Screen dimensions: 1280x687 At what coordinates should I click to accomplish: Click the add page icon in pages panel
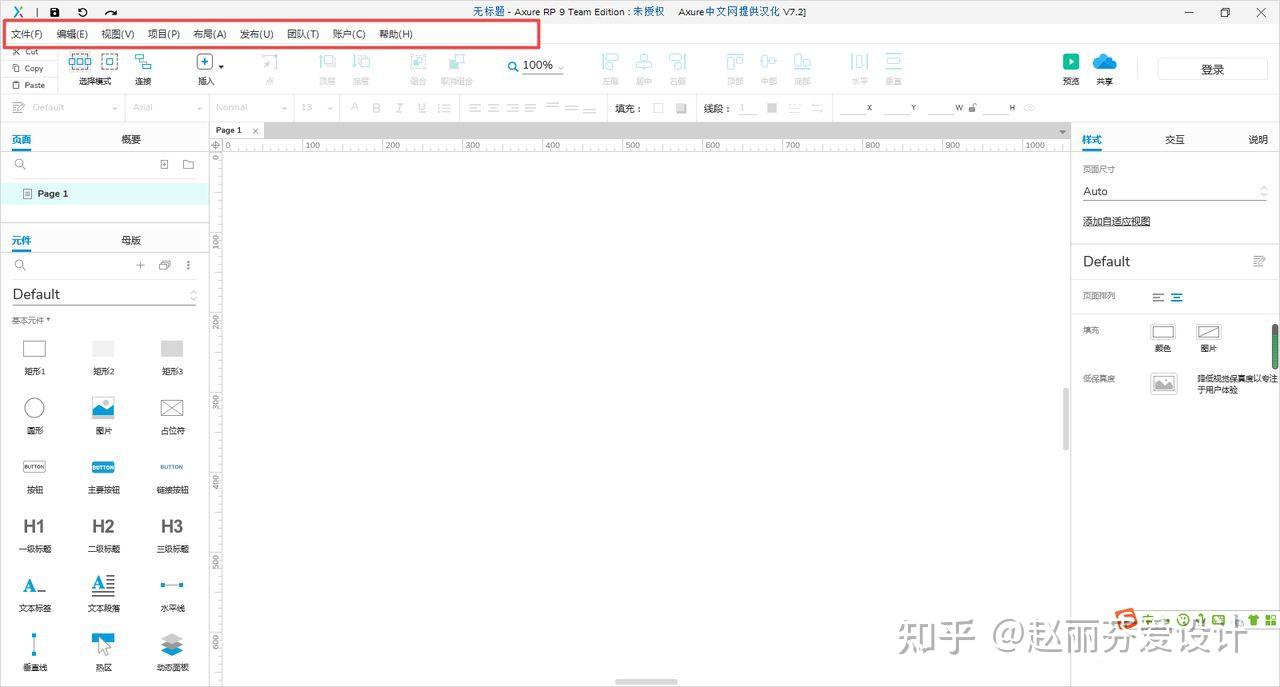tap(164, 164)
